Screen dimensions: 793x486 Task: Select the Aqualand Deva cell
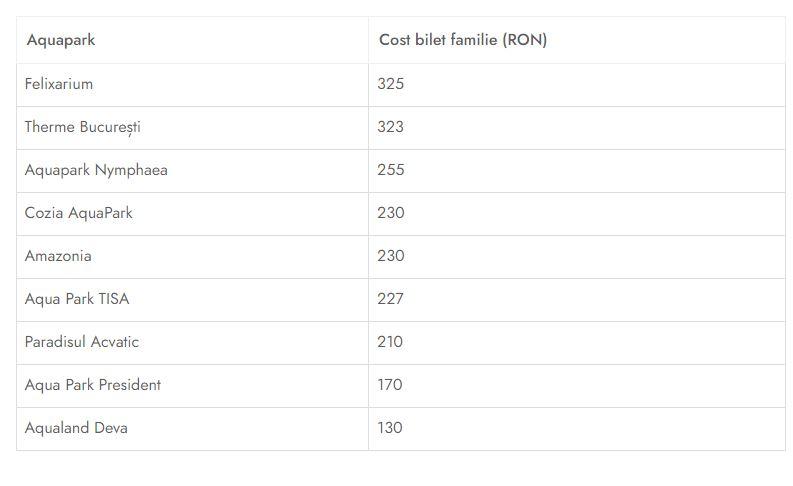[76, 428]
